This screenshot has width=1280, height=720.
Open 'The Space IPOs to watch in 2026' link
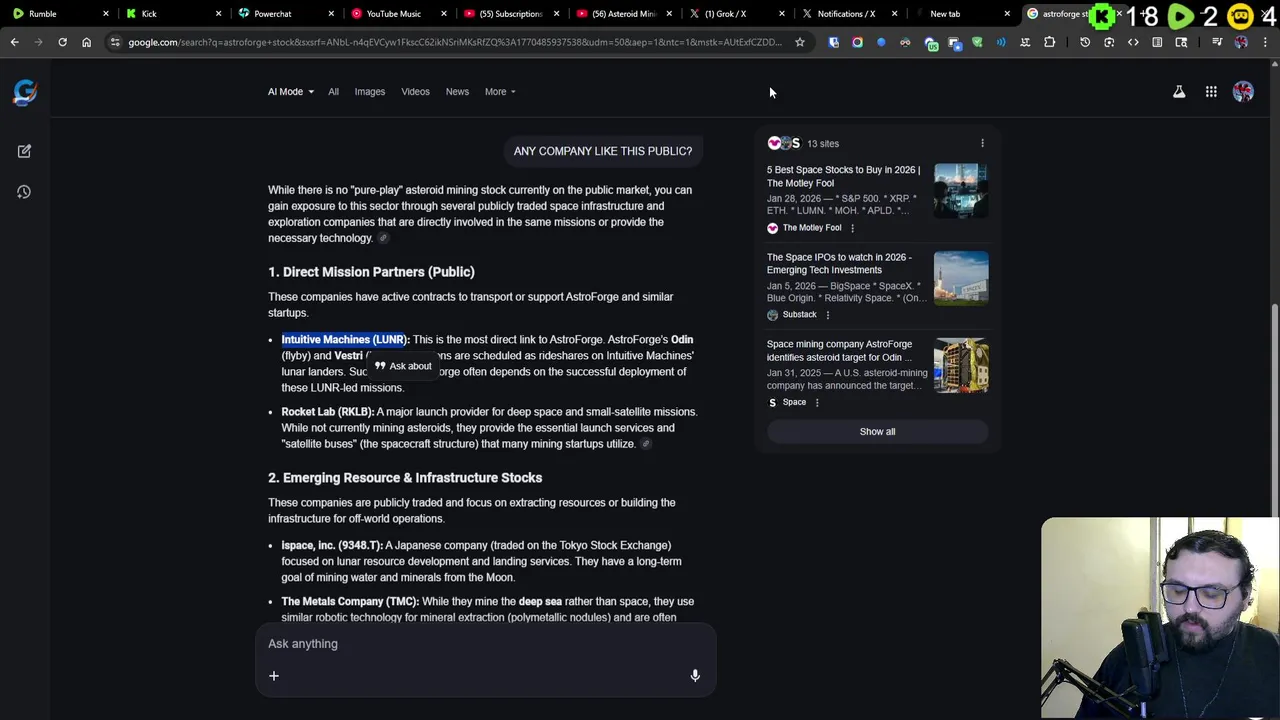point(839,264)
